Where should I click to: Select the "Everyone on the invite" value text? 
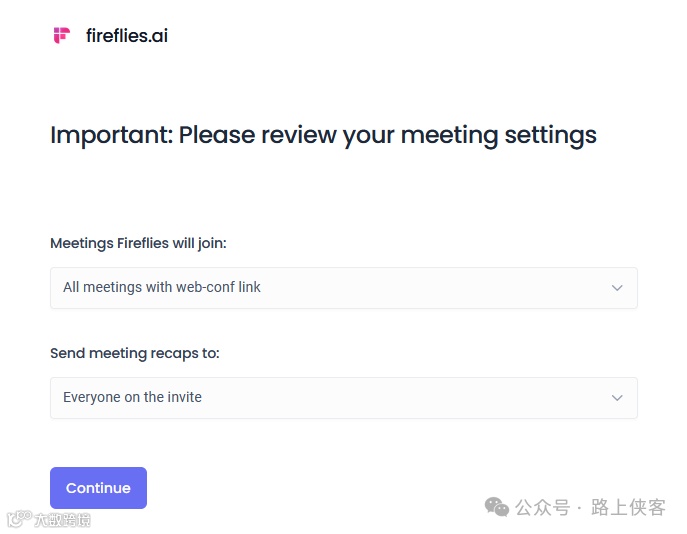(132, 398)
